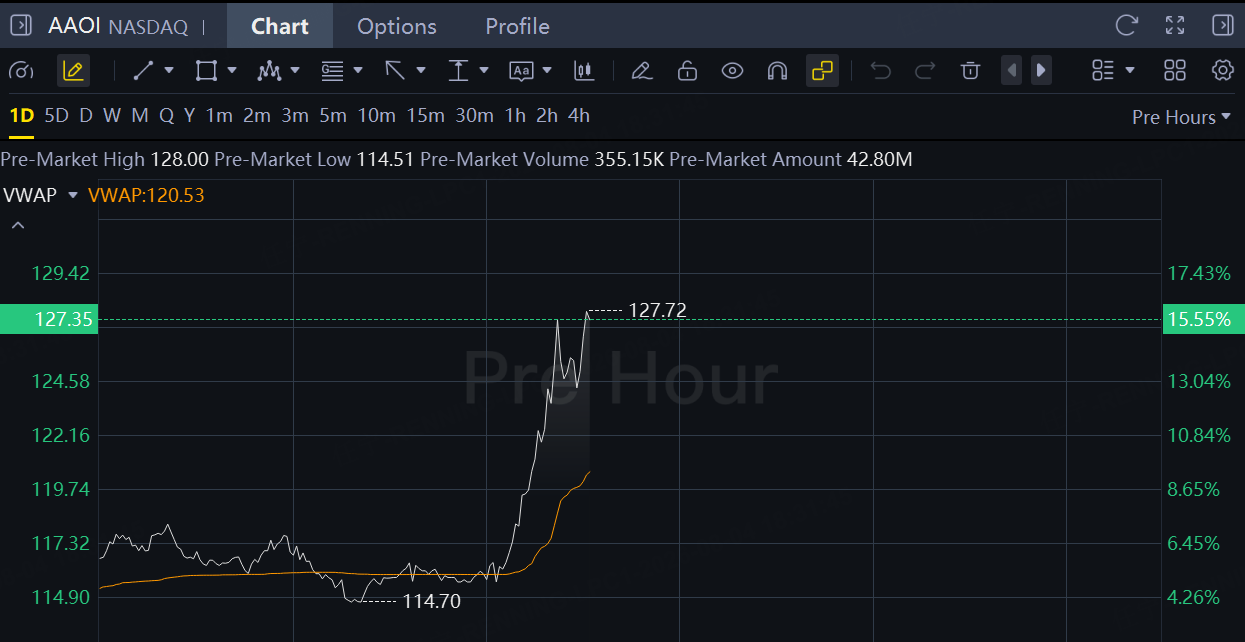Select the text annotation tool

pos(521,71)
